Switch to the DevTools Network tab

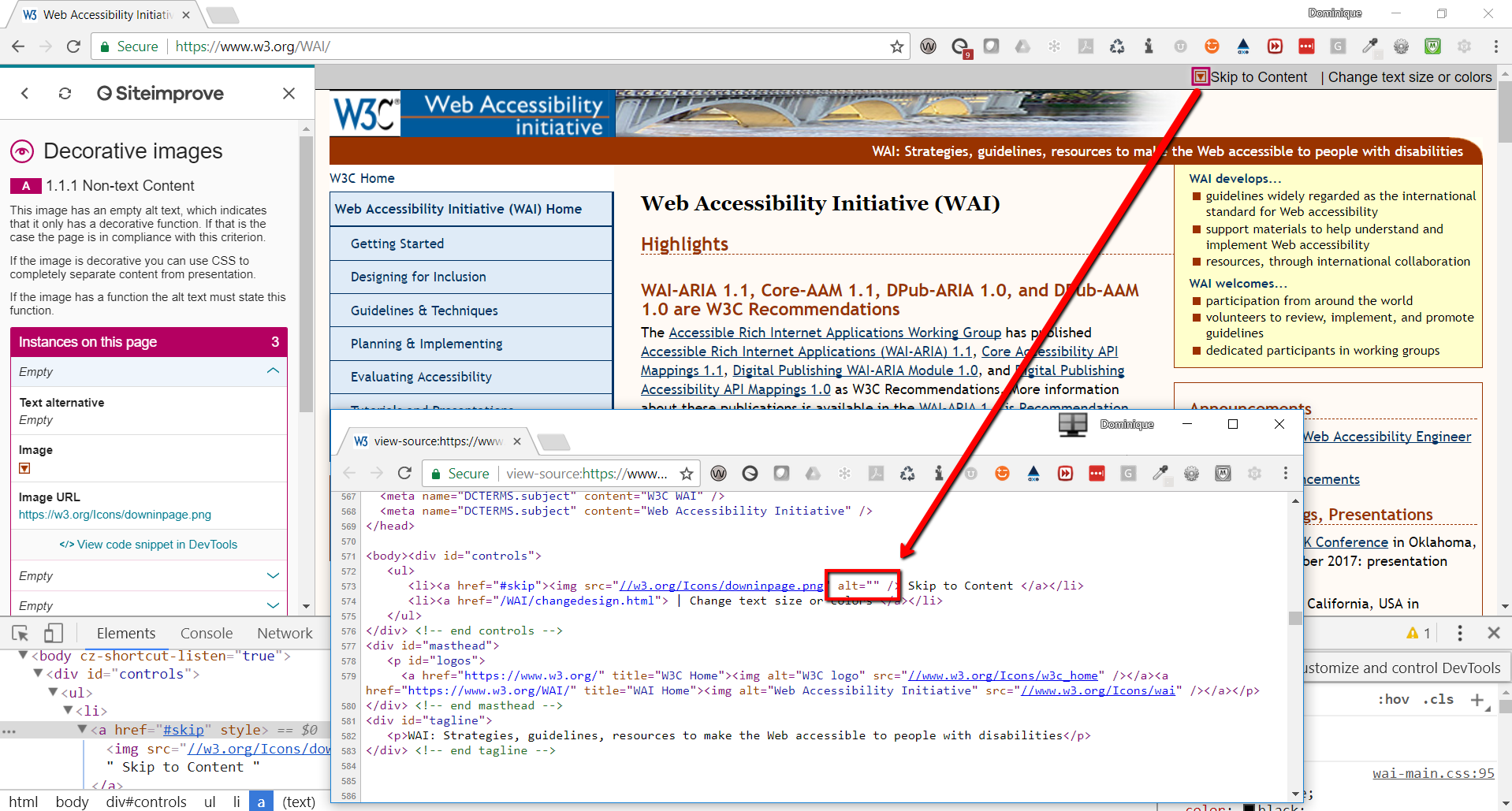tap(285, 633)
